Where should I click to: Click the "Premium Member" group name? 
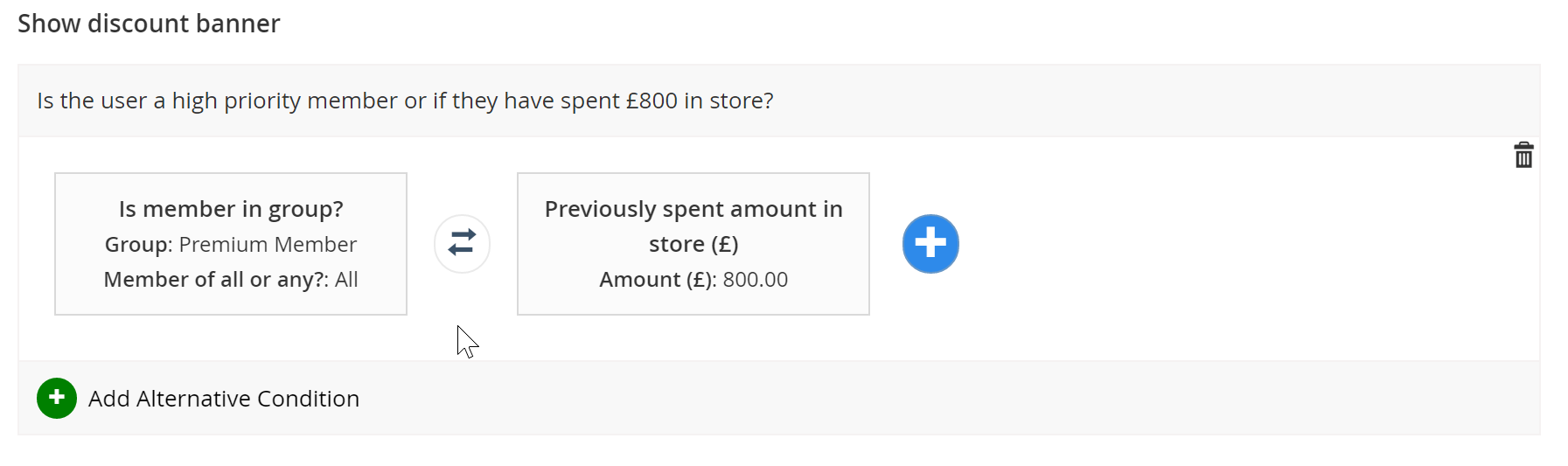pyautogui.click(x=268, y=244)
